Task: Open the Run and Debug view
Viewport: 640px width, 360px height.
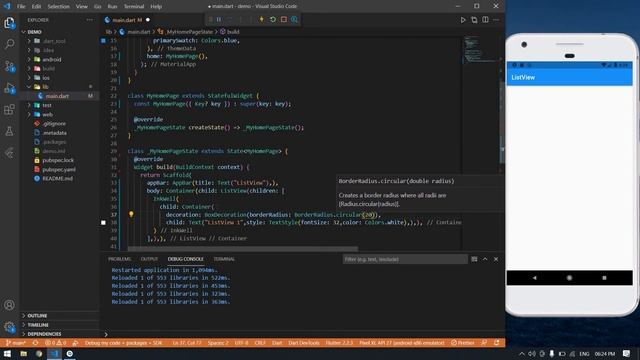Action: (x=9, y=88)
